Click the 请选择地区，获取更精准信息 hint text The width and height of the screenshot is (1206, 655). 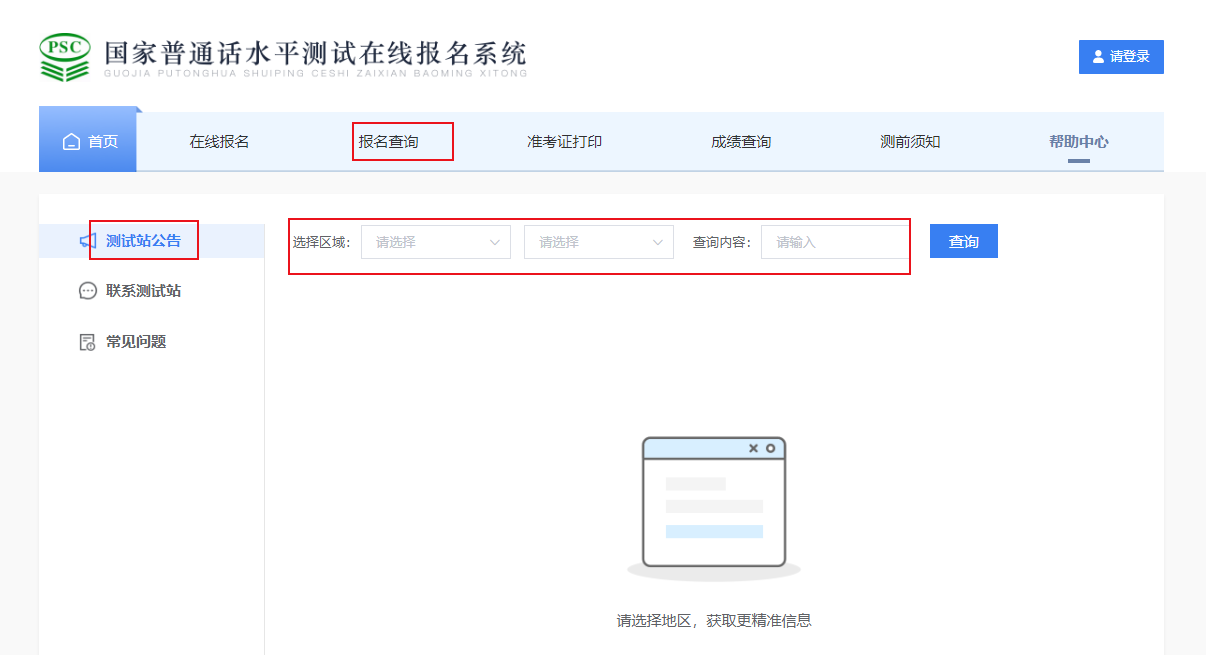click(714, 621)
